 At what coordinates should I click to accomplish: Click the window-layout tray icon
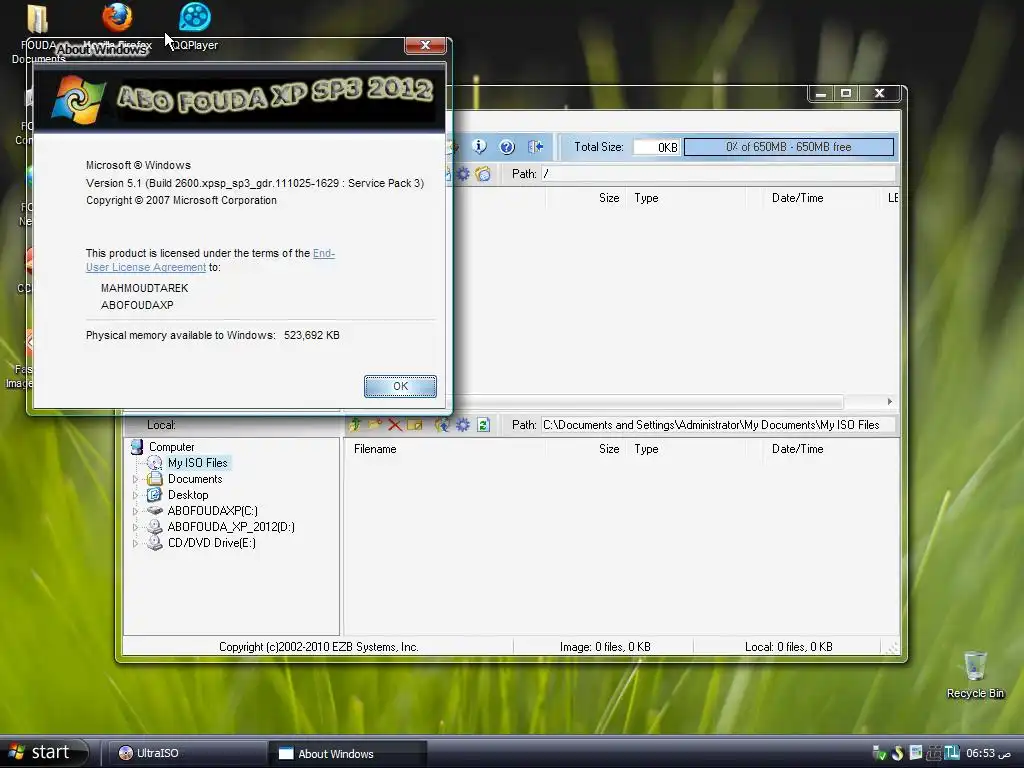(x=916, y=752)
